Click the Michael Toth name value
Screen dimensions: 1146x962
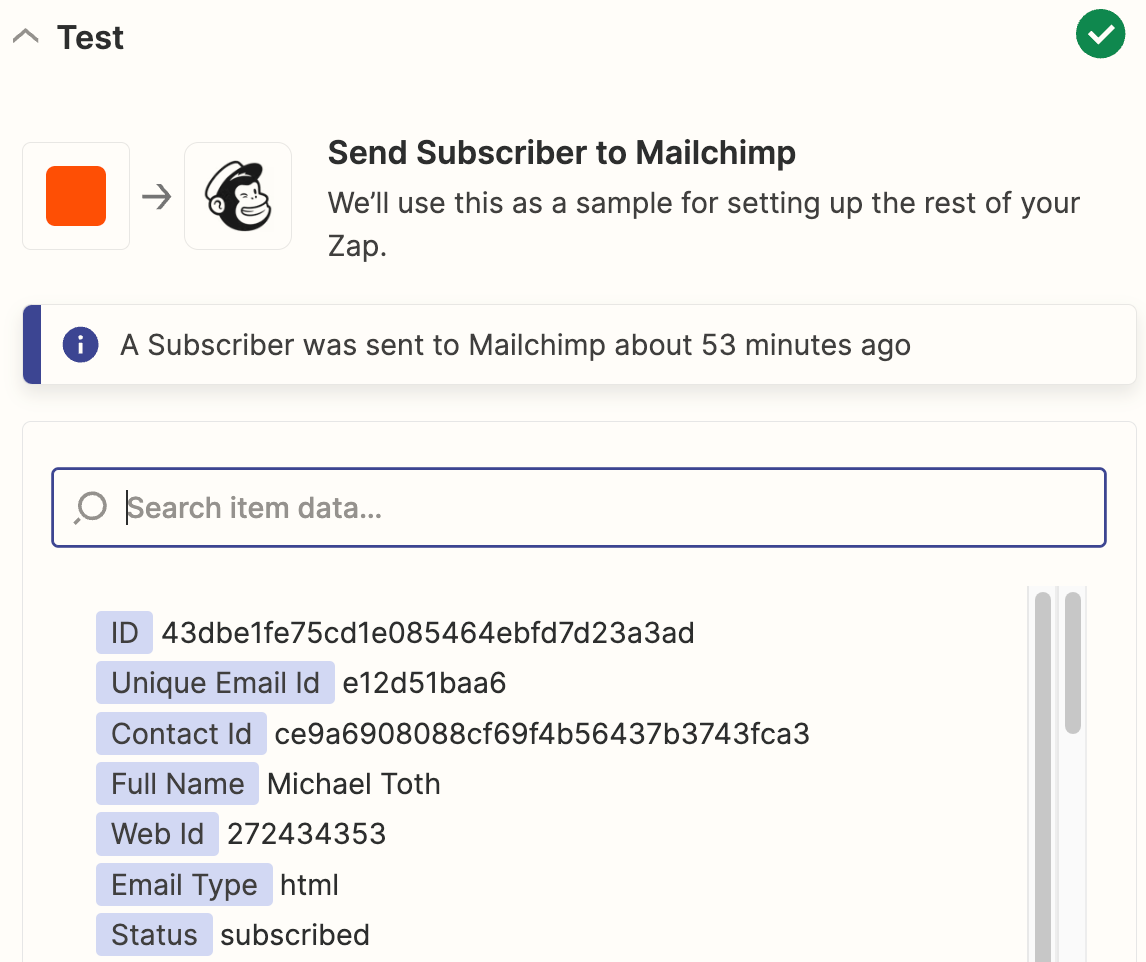[x=354, y=784]
